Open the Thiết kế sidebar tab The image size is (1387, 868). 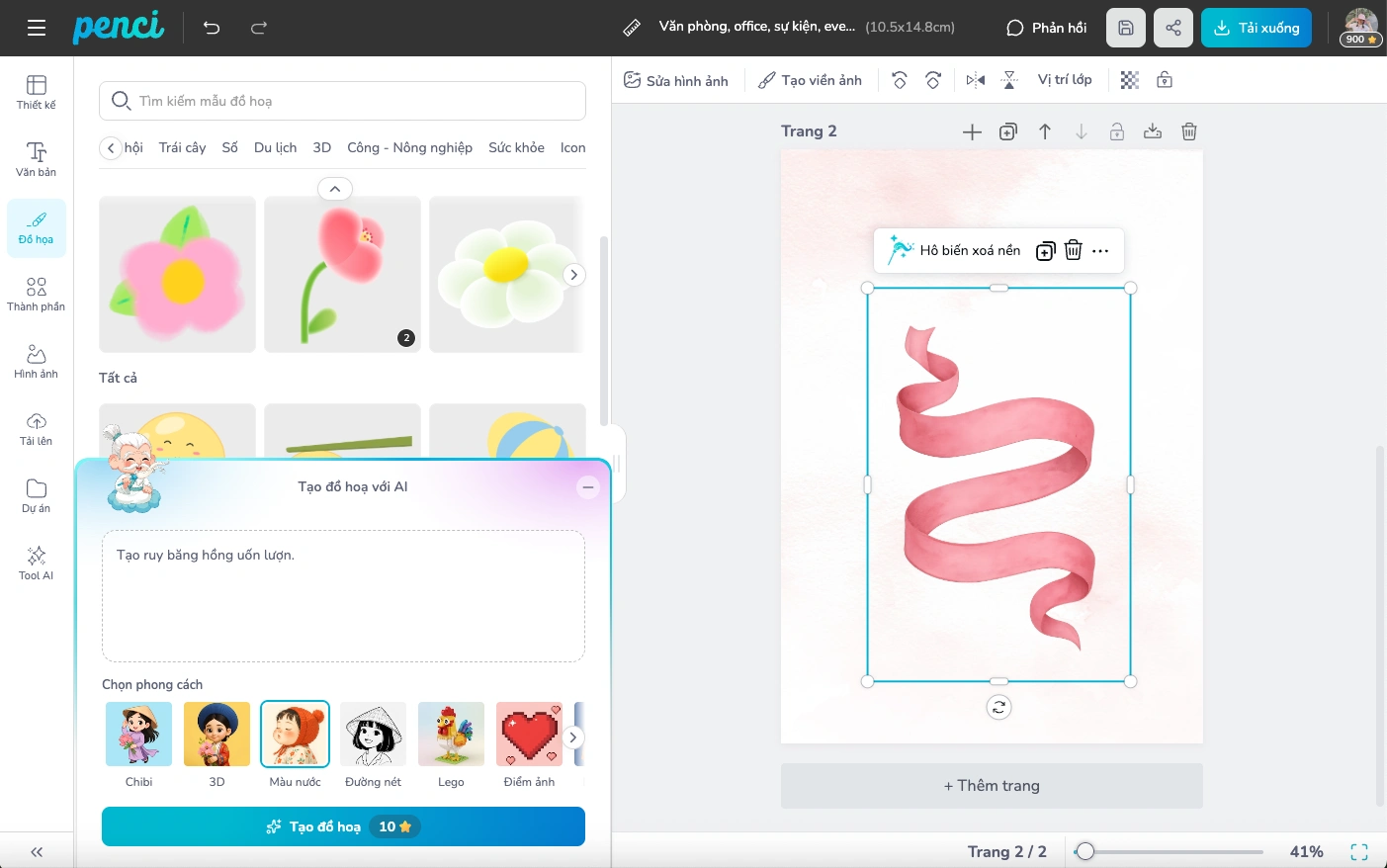[x=37, y=92]
